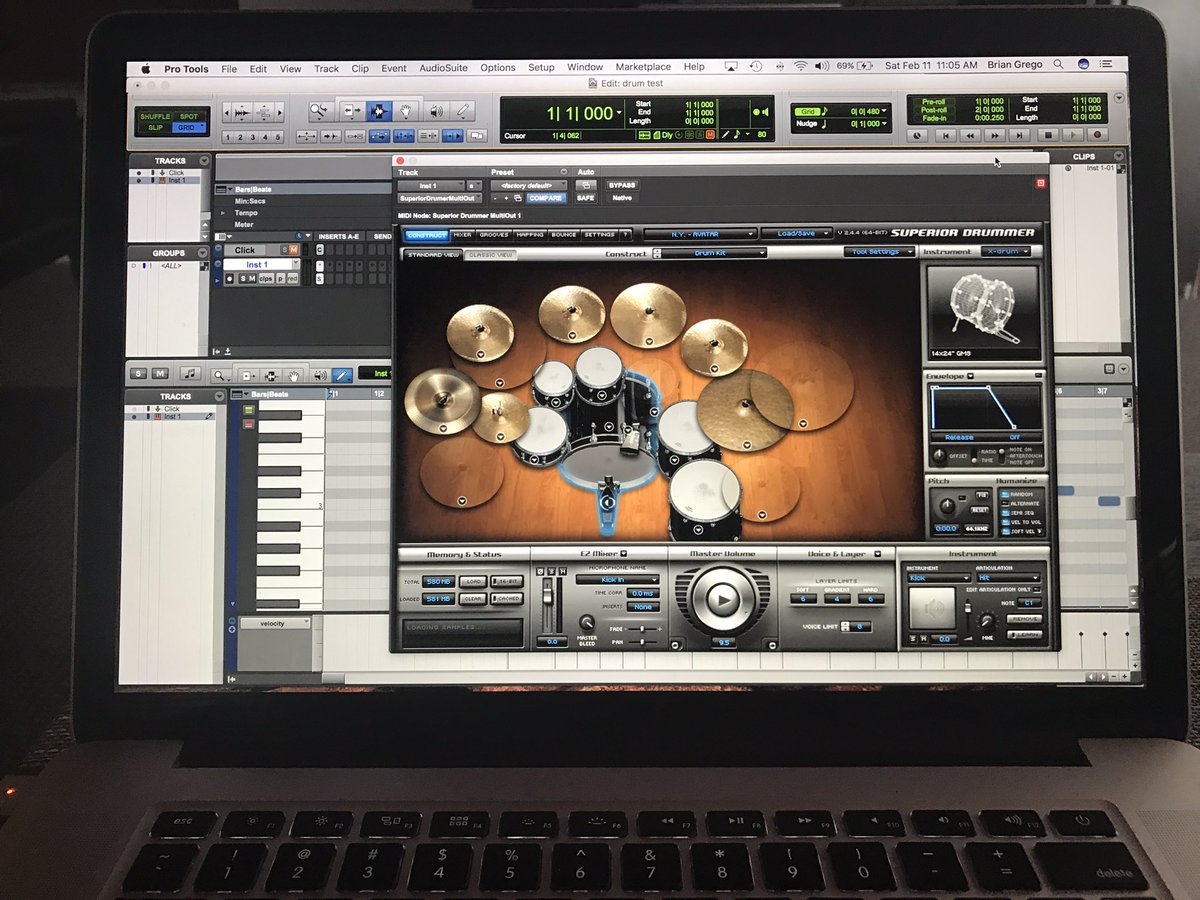Click the hi-hat cymbal on left

click(x=442, y=400)
